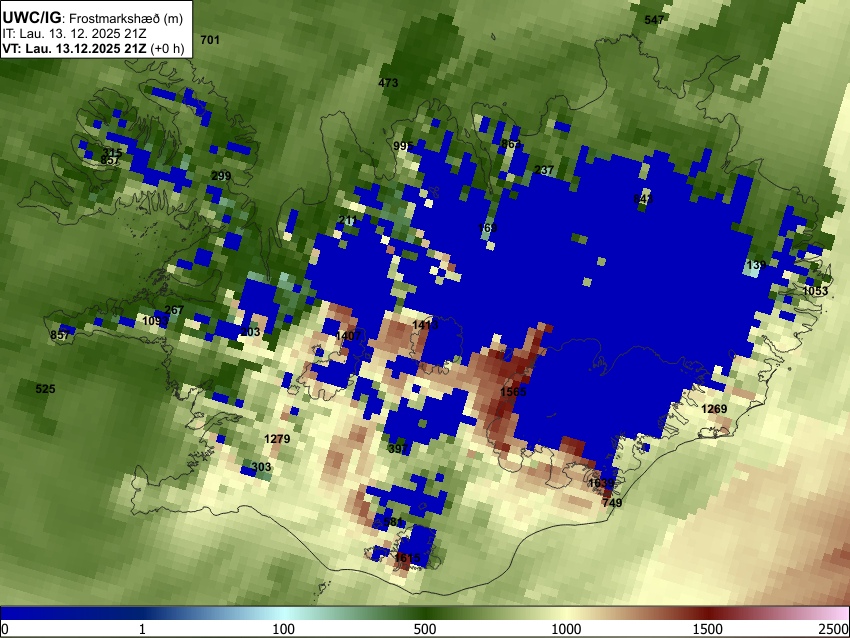Click the '1615' height value on the map

407,558
